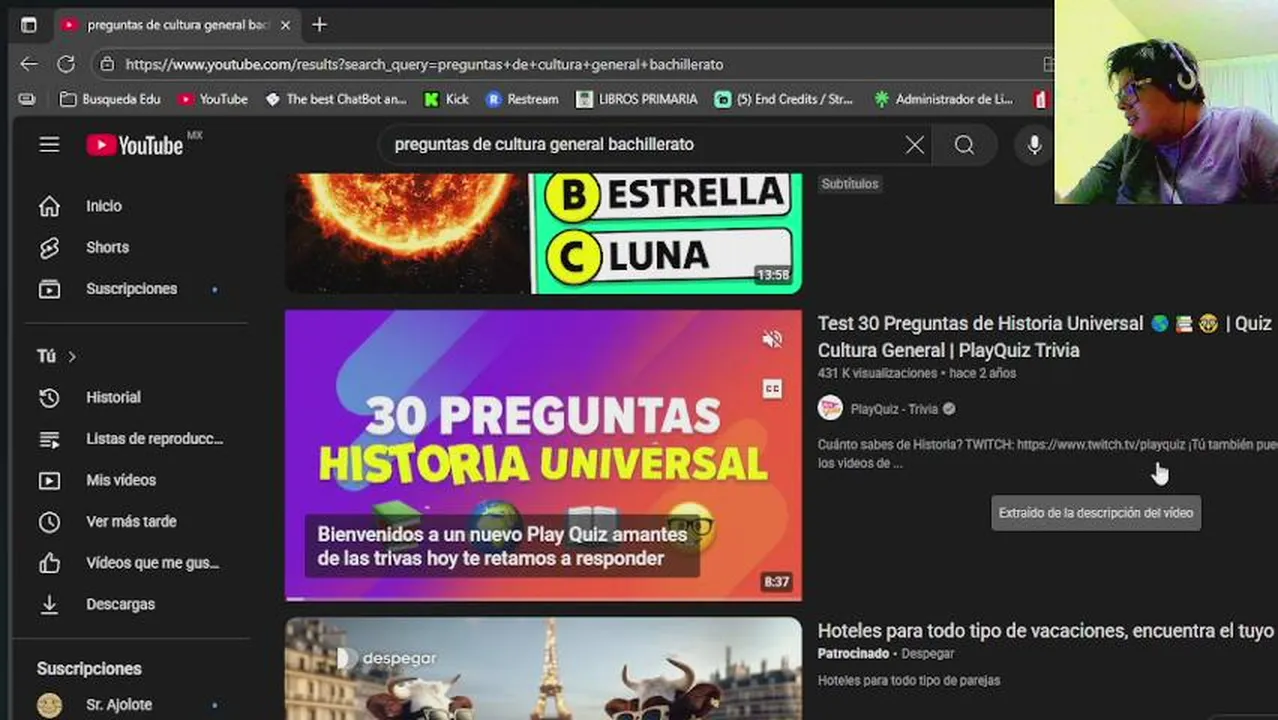Go to the YouTube logo home

[135, 145]
